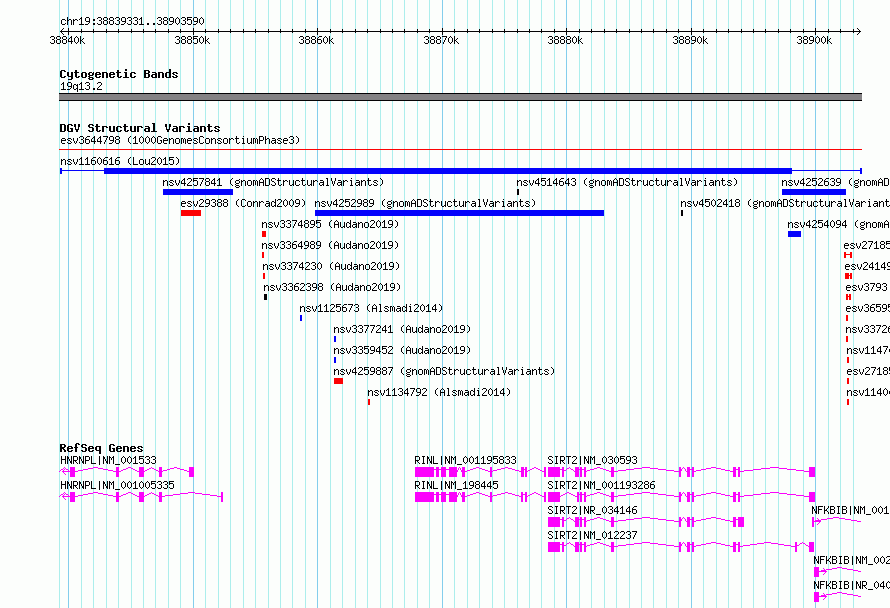Click the blue nsv4257841 variant bar
890x608 pixels.
coord(198,192)
